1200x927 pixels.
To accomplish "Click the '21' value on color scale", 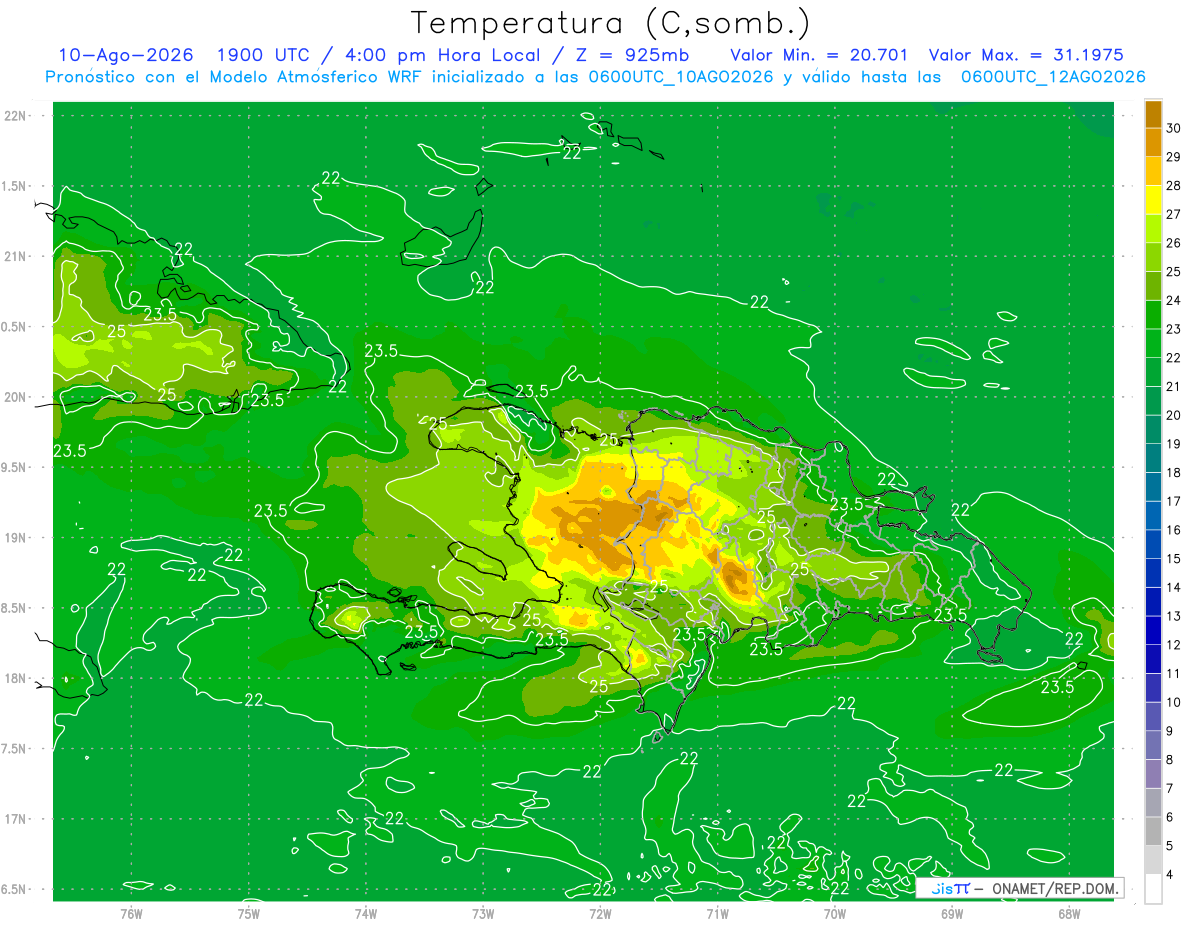I will point(1173,387).
